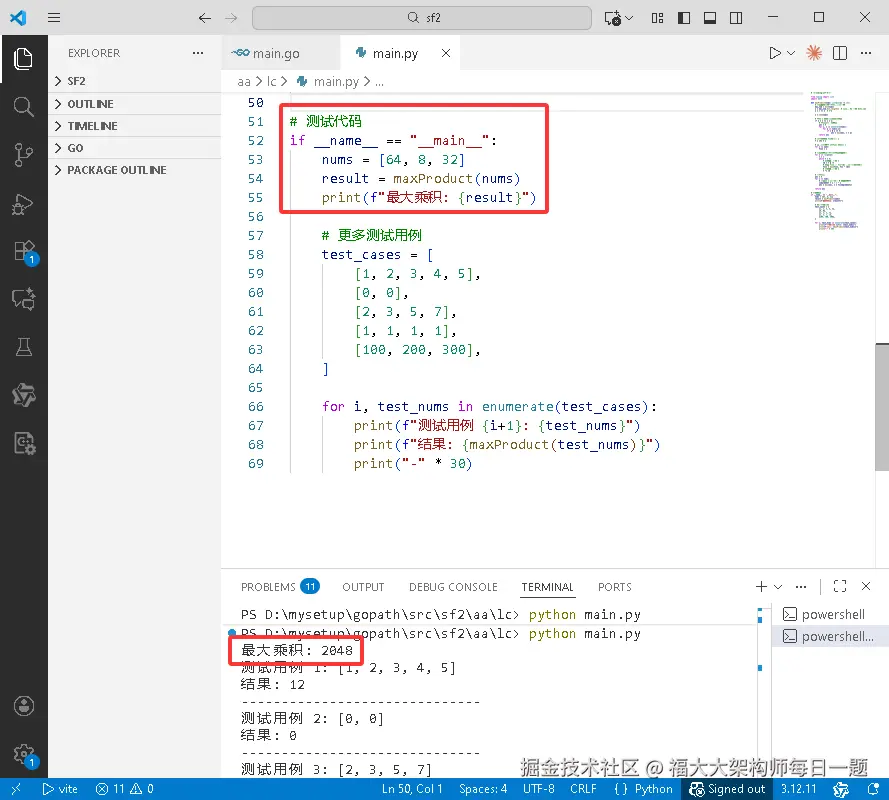
Task: Click the Signed out status entry
Action: pos(727,789)
